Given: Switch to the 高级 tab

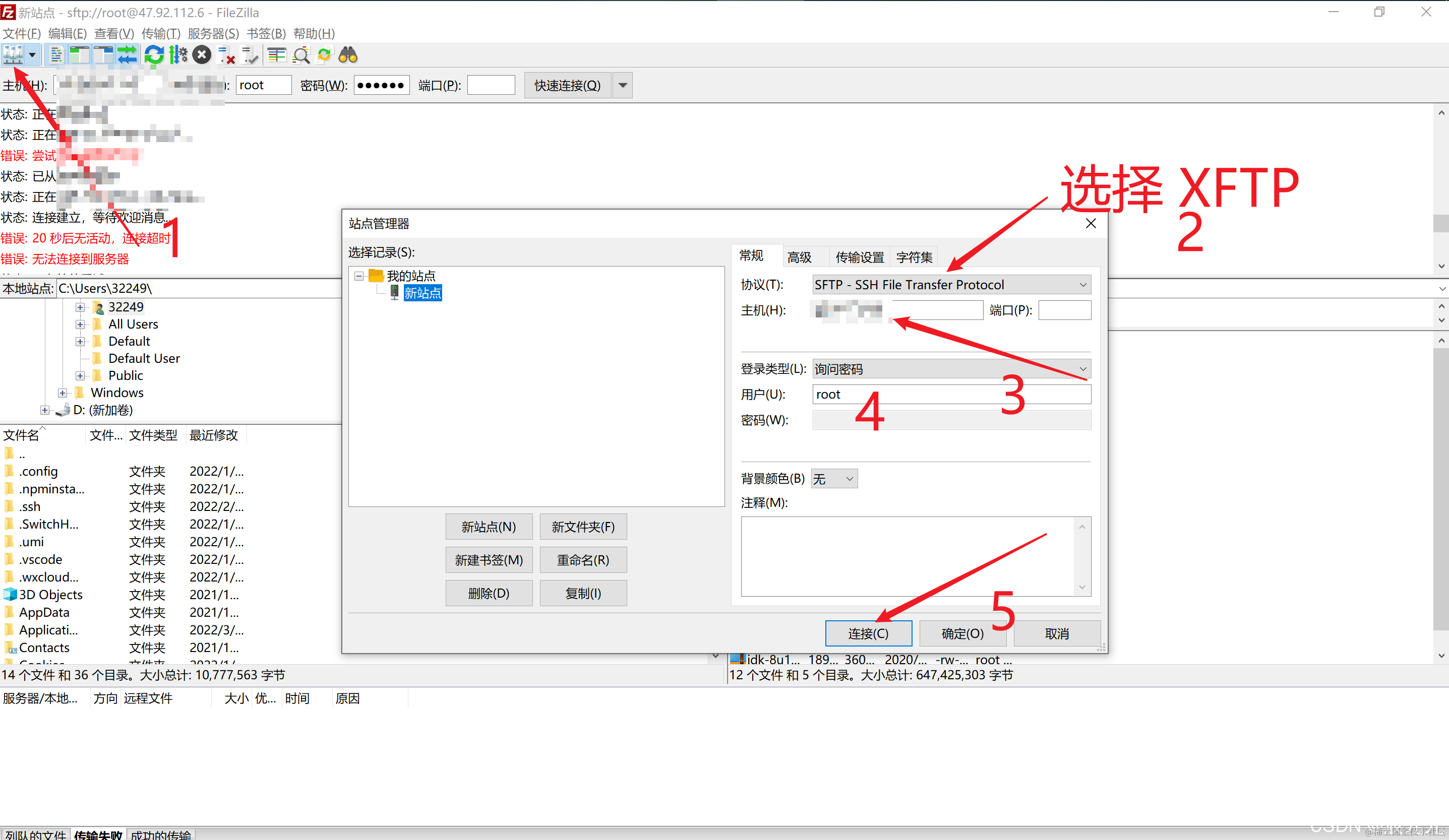Looking at the screenshot, I should click(799, 257).
